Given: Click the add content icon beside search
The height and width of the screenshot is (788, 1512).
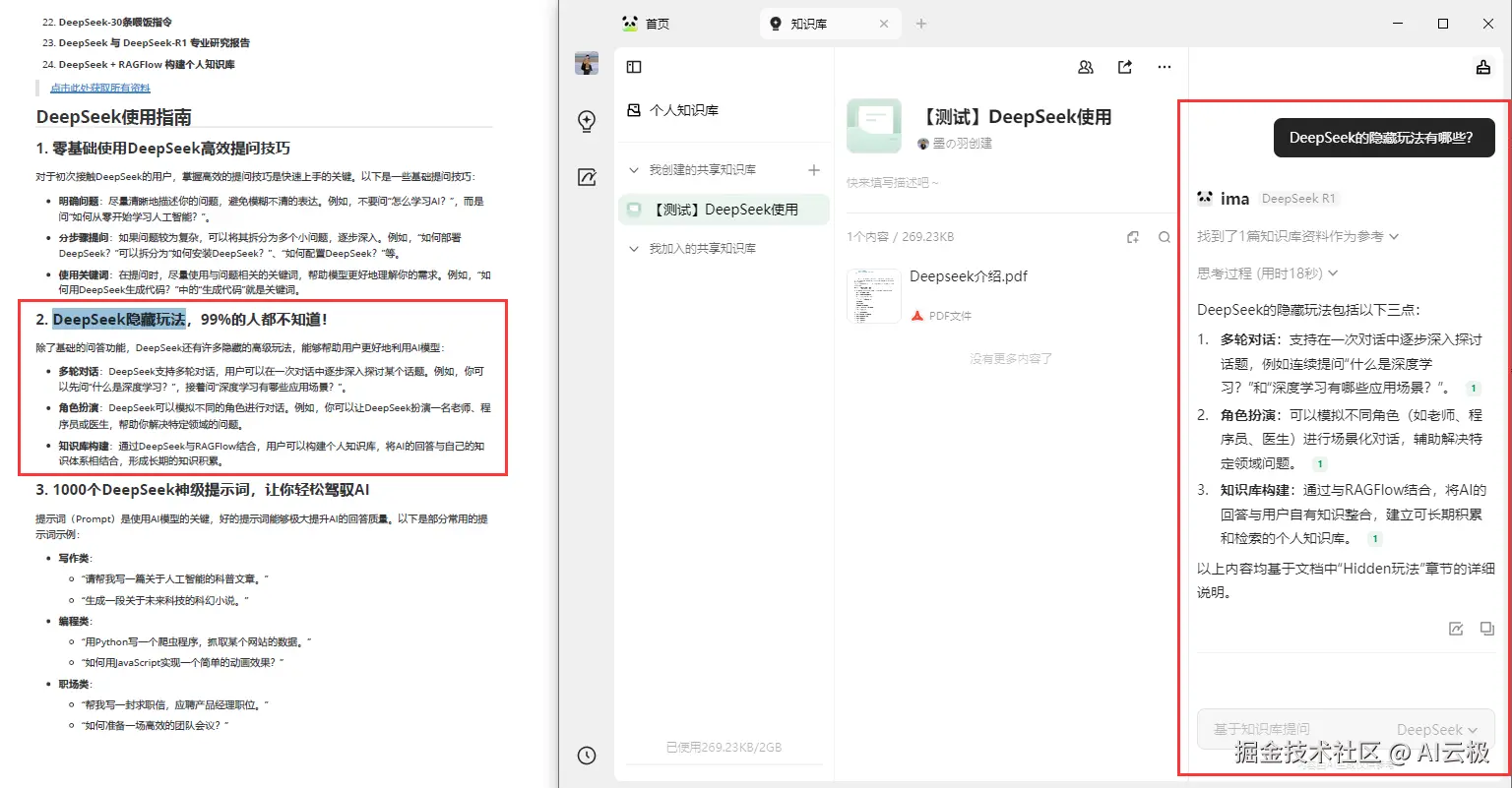Looking at the screenshot, I should [x=1133, y=237].
